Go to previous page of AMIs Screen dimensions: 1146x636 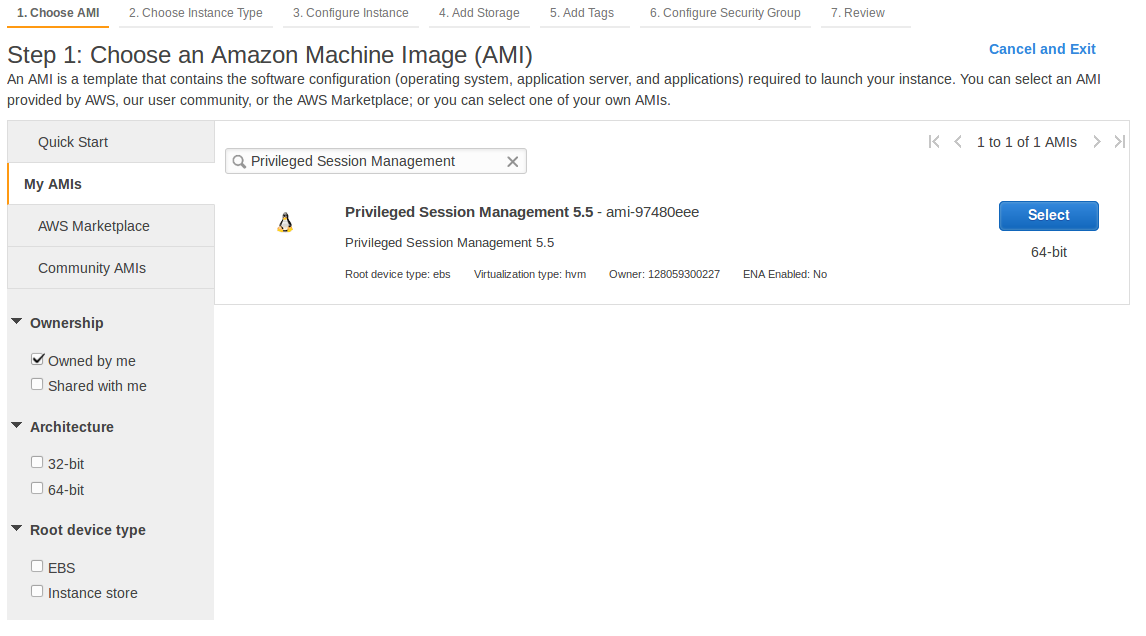pyautogui.click(x=958, y=142)
